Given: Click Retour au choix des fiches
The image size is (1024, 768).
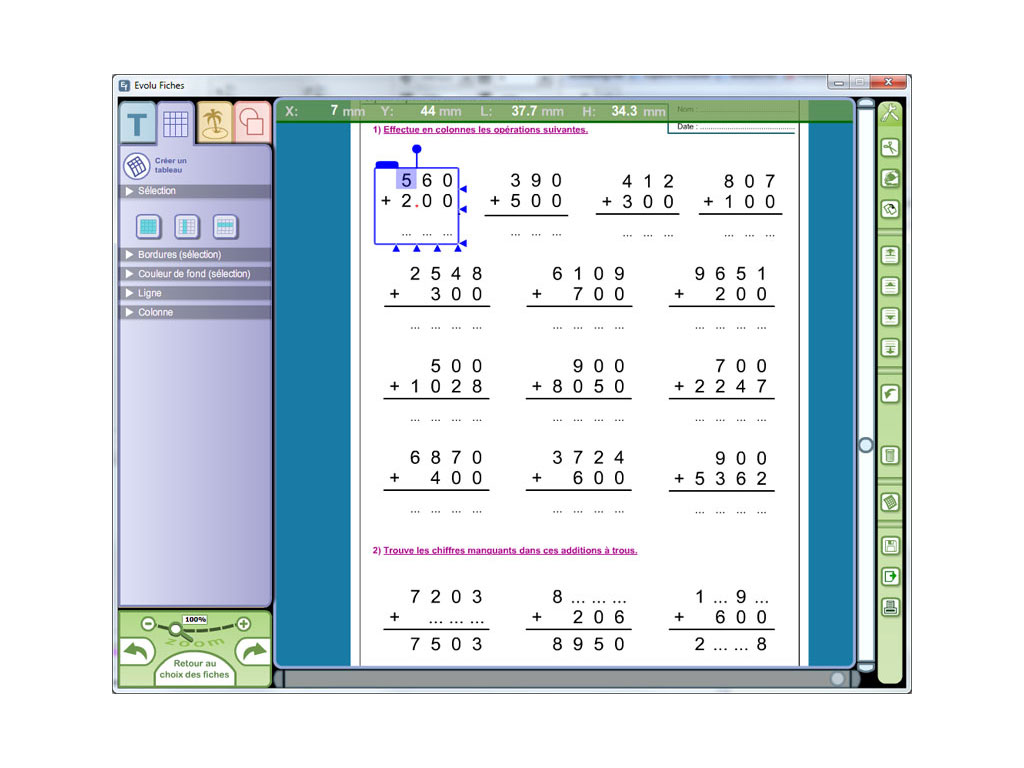Looking at the screenshot, I should pyautogui.click(x=194, y=669).
